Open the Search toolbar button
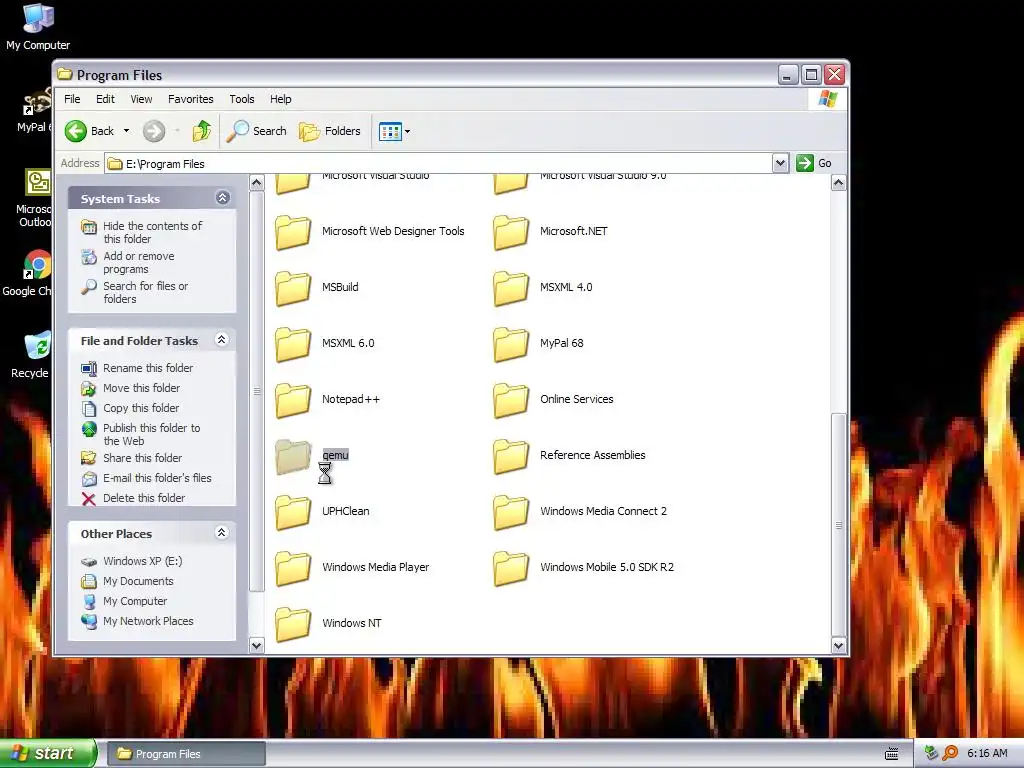This screenshot has width=1024, height=768. pyautogui.click(x=257, y=131)
